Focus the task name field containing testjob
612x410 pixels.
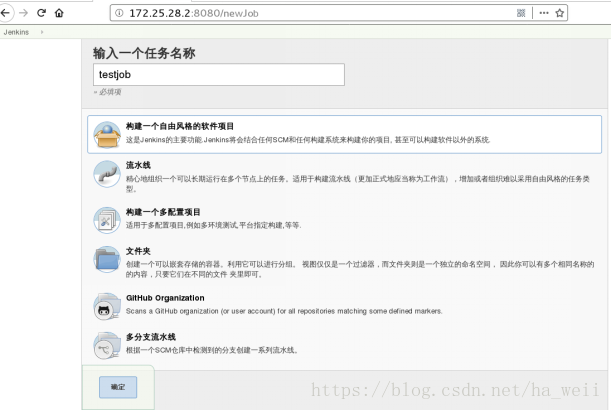(219, 75)
